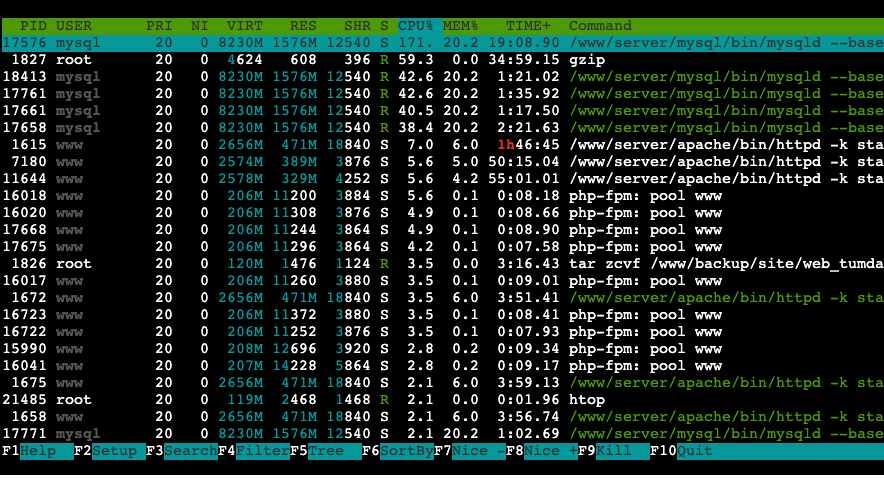Screen dimensions: 884x490
Task: Click the 14228 RES value
Action: tap(294, 366)
